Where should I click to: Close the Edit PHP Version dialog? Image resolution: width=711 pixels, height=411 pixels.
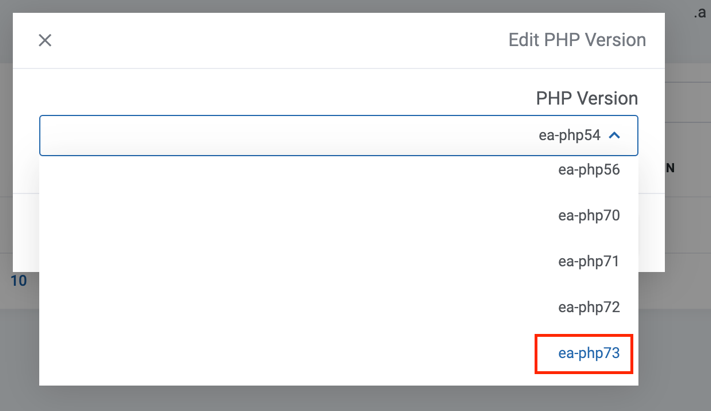pos(45,40)
